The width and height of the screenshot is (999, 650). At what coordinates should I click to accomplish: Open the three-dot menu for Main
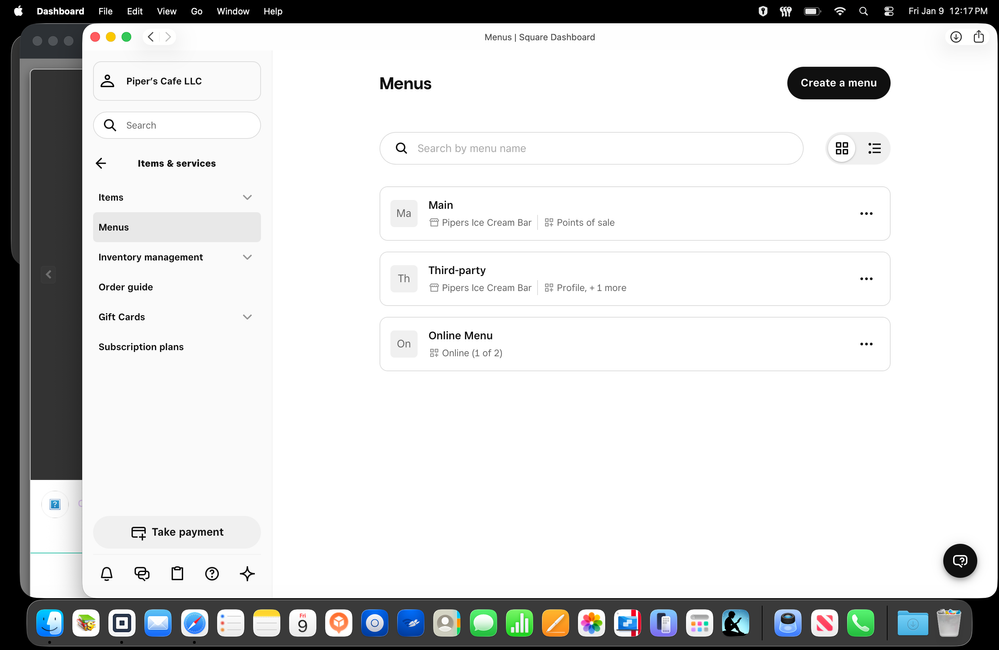(866, 214)
